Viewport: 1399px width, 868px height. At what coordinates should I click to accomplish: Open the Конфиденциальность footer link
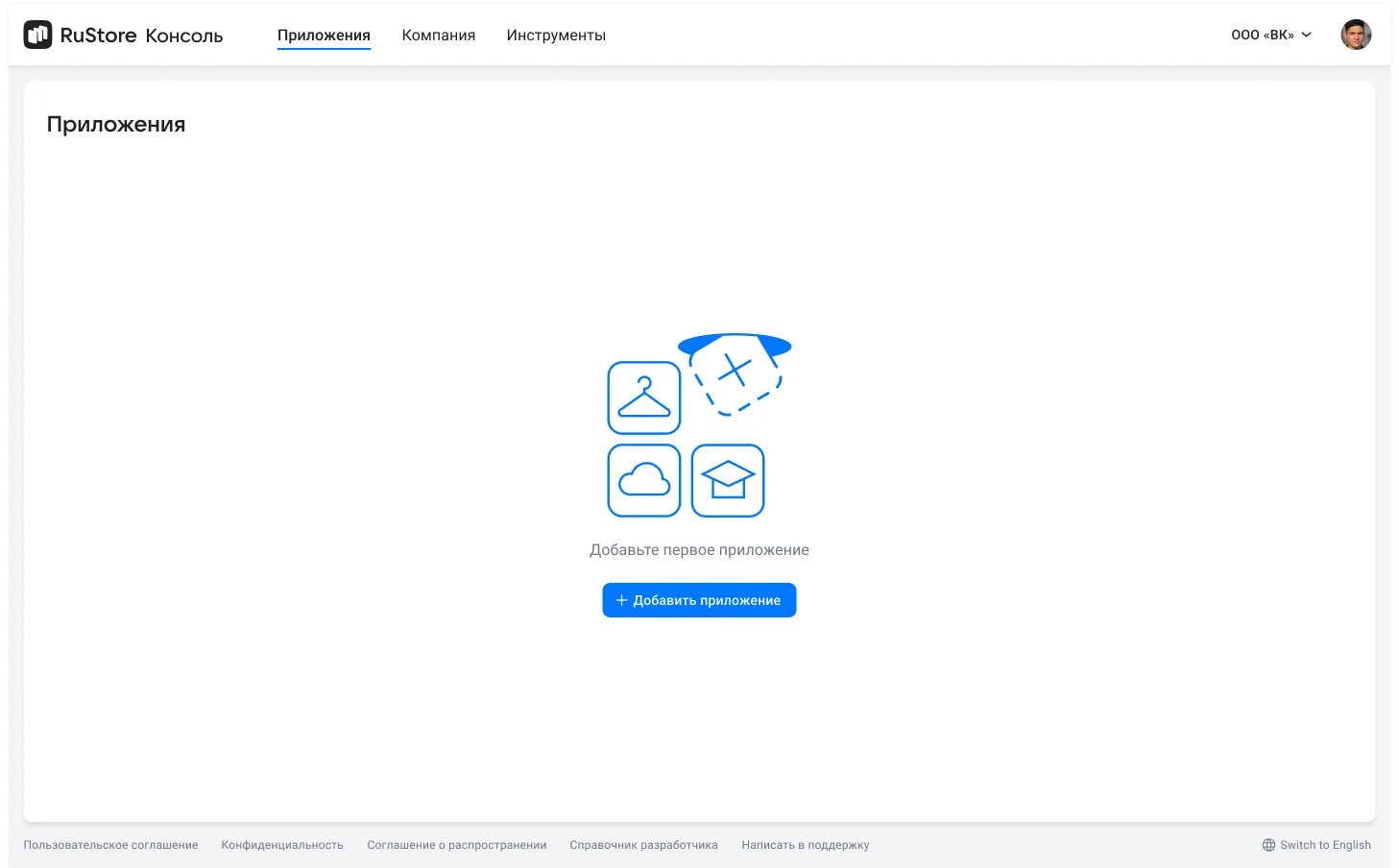(x=282, y=845)
